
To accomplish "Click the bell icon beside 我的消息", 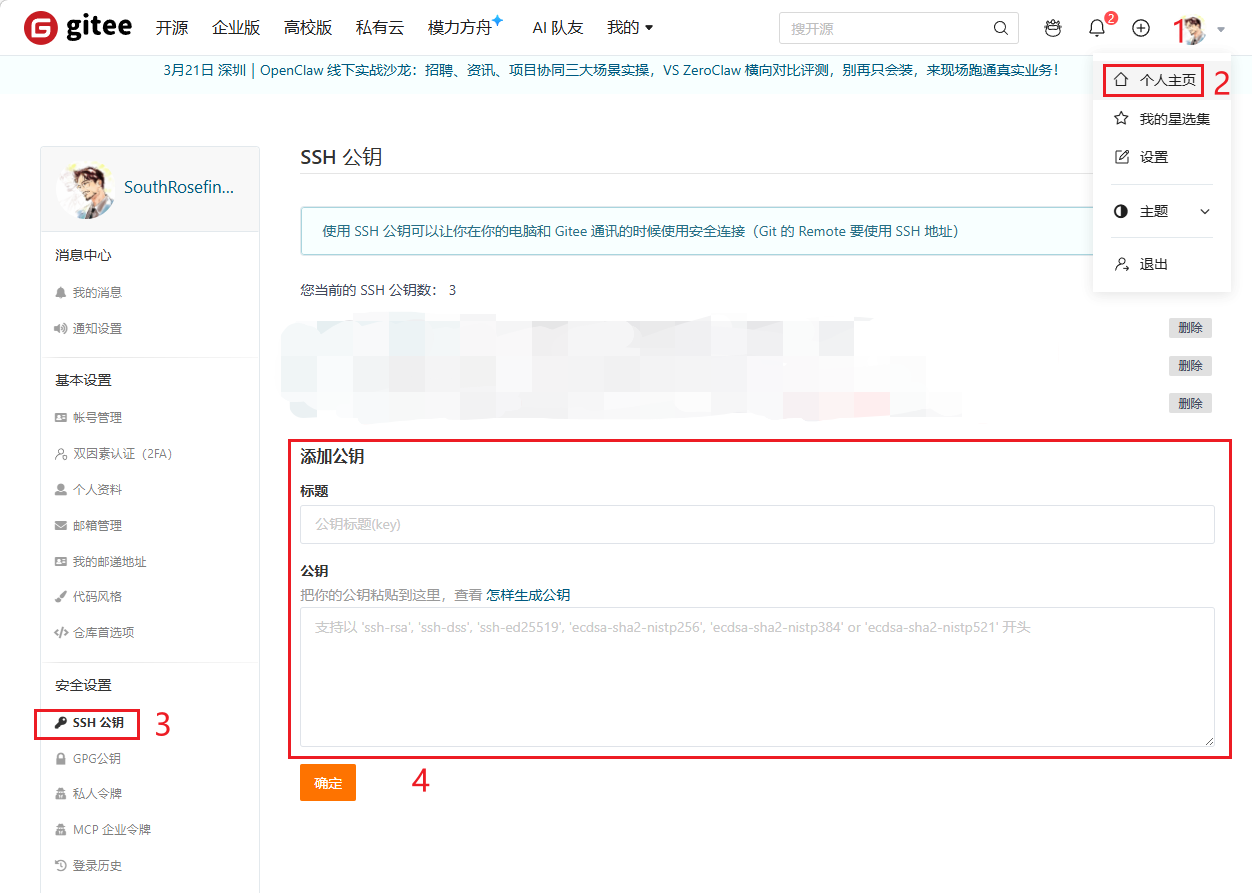I will click(x=61, y=292).
